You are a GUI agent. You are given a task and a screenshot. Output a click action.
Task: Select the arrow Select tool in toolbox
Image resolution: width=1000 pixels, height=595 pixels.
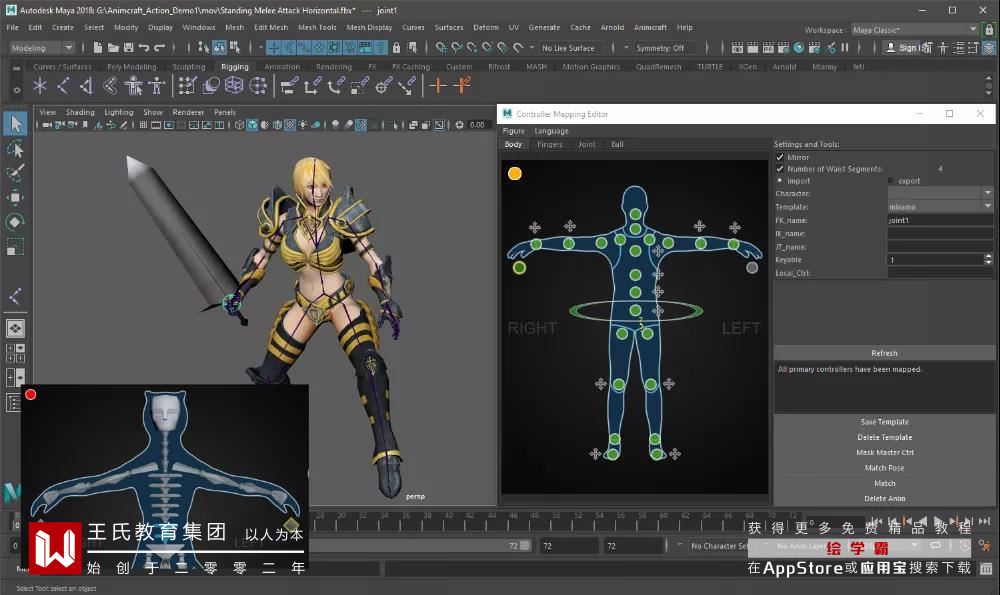[15, 123]
